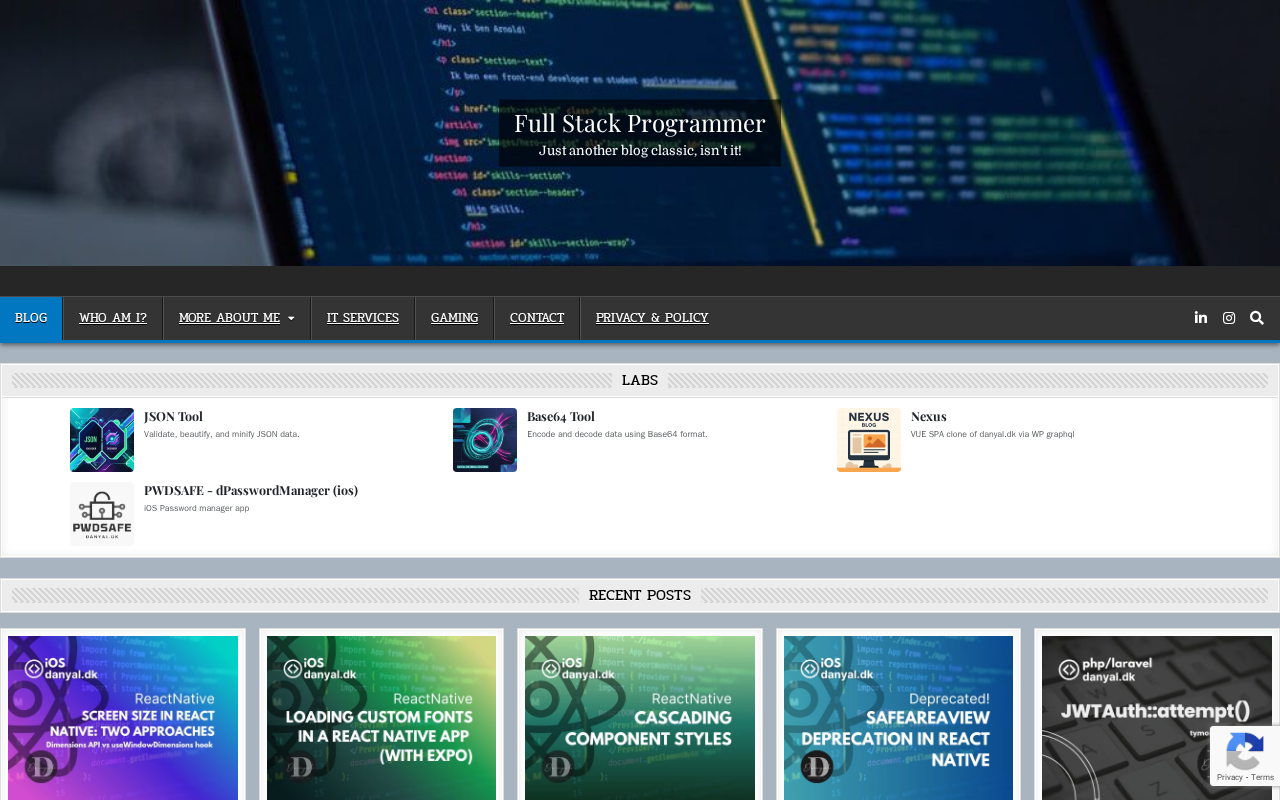
Task: Click the Base64 Tool icon image
Action: pos(485,440)
